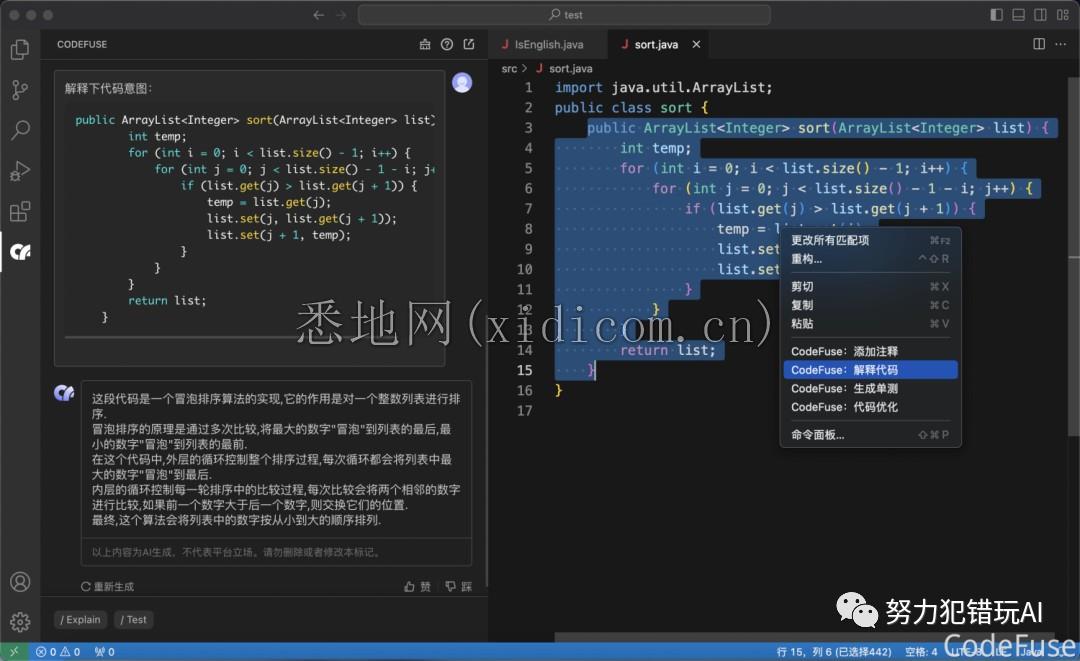Open the Search view in the sidebar
The height and width of the screenshot is (661, 1080).
tap(21, 130)
